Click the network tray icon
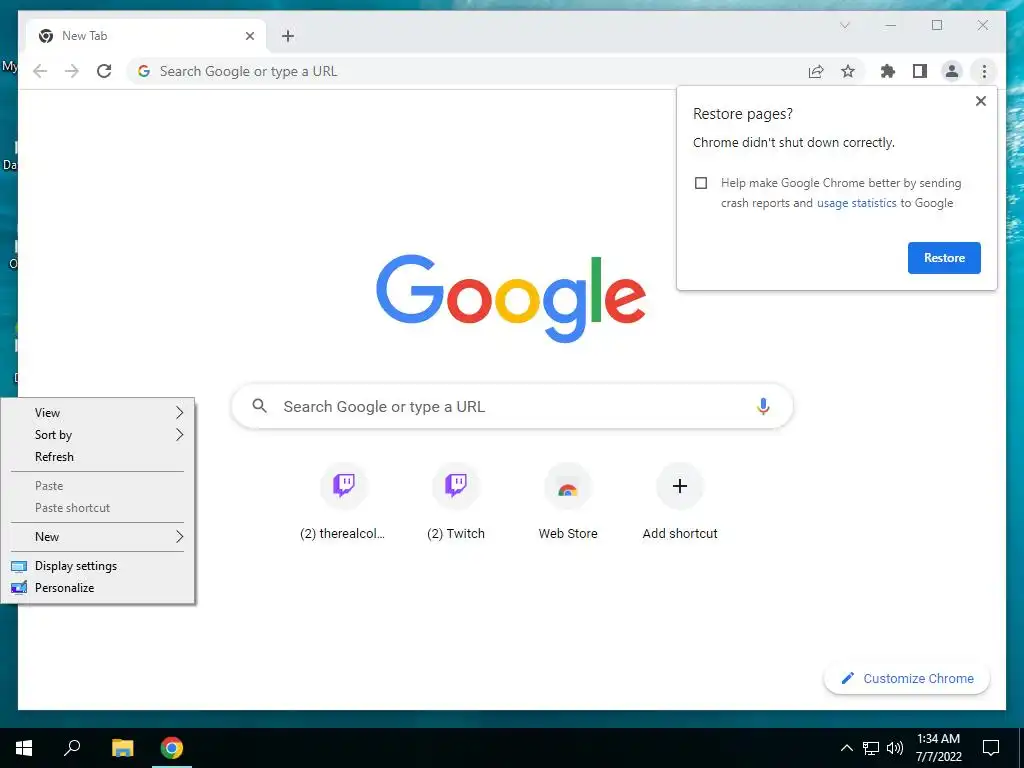Screen dimensions: 1024x768 (x=871, y=748)
